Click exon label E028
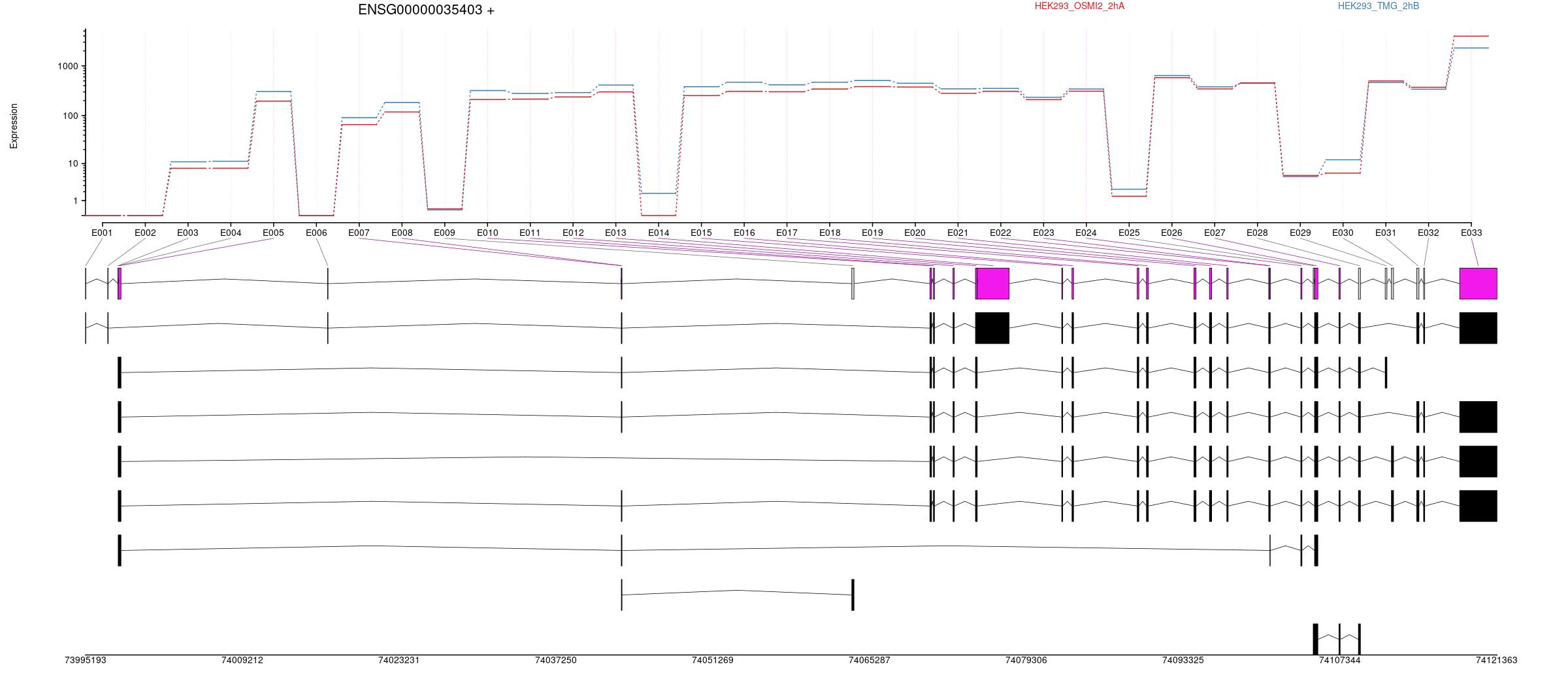 click(1257, 233)
